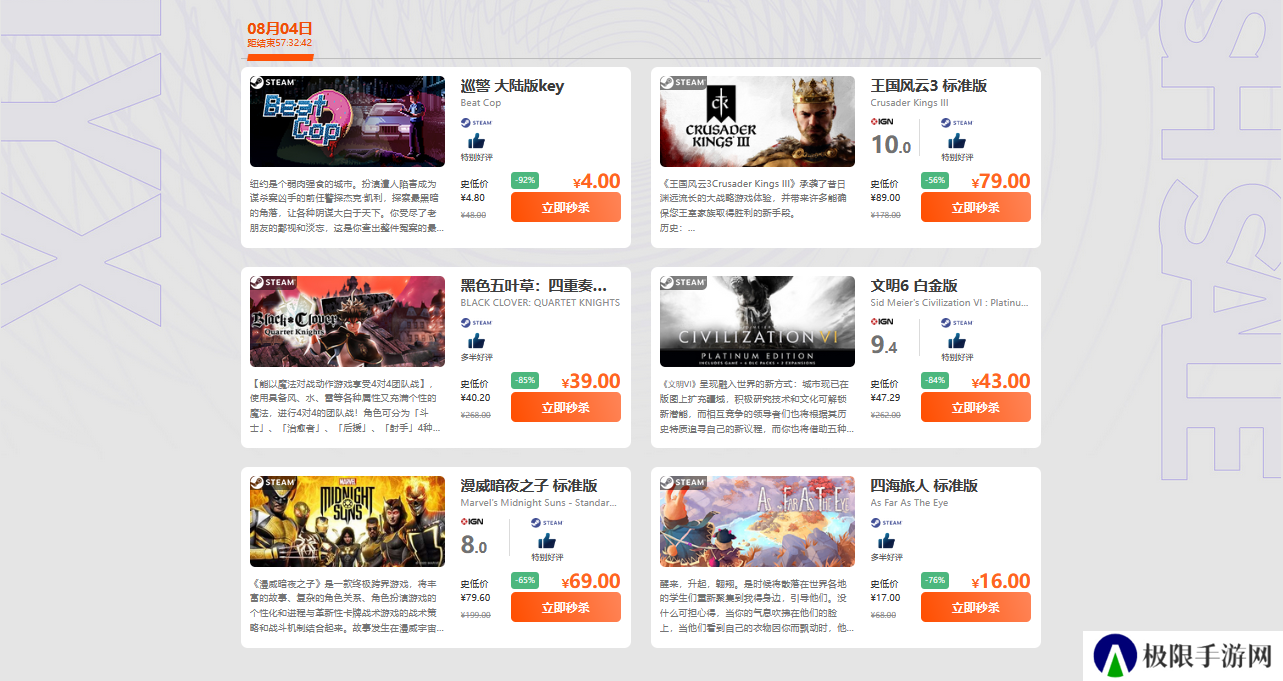Open the 黑色五叶草：四重奏 title link
This screenshot has height=681, width=1283.
pyautogui.click(x=534, y=286)
